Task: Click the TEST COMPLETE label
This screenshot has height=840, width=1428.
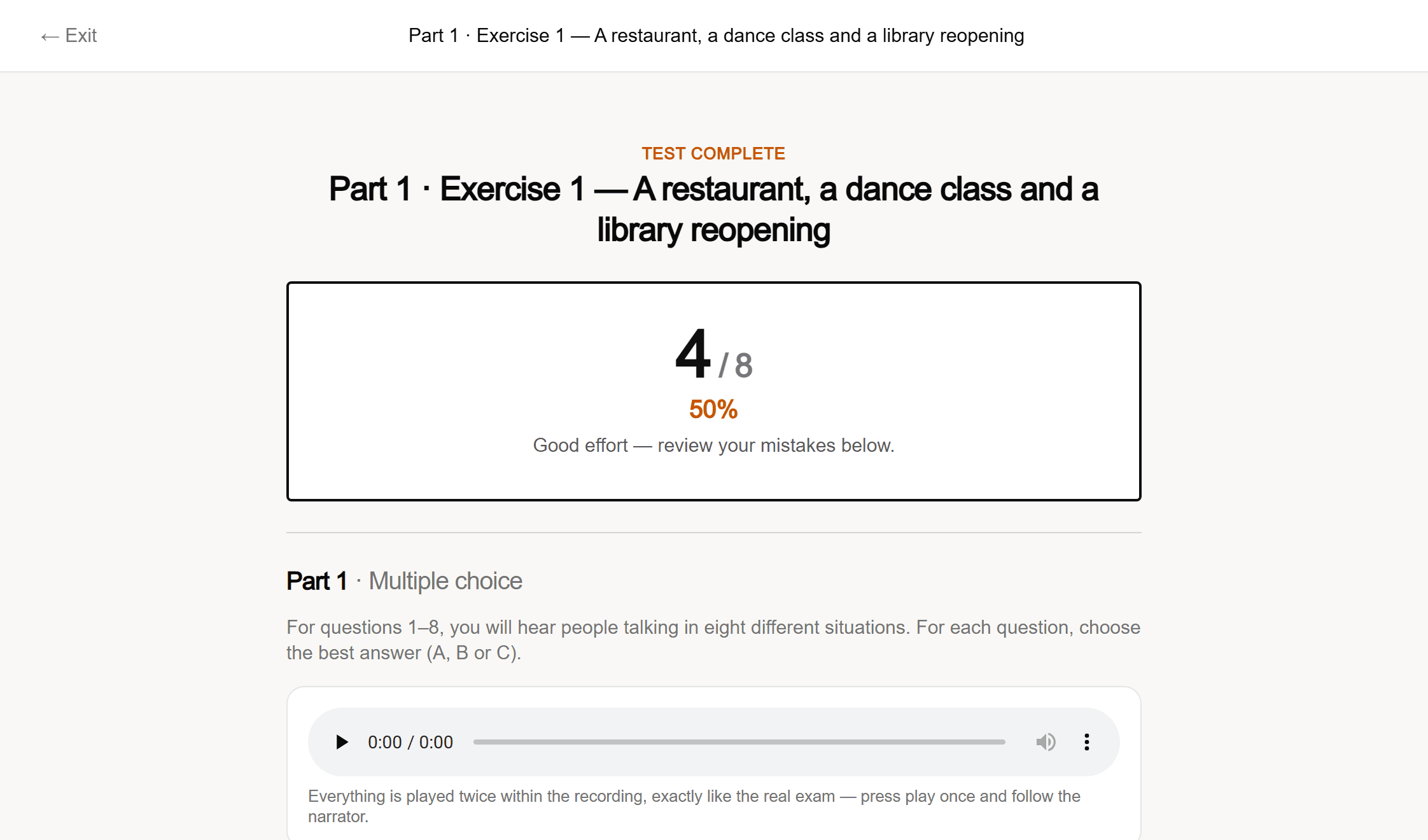Action: pyautogui.click(x=713, y=153)
